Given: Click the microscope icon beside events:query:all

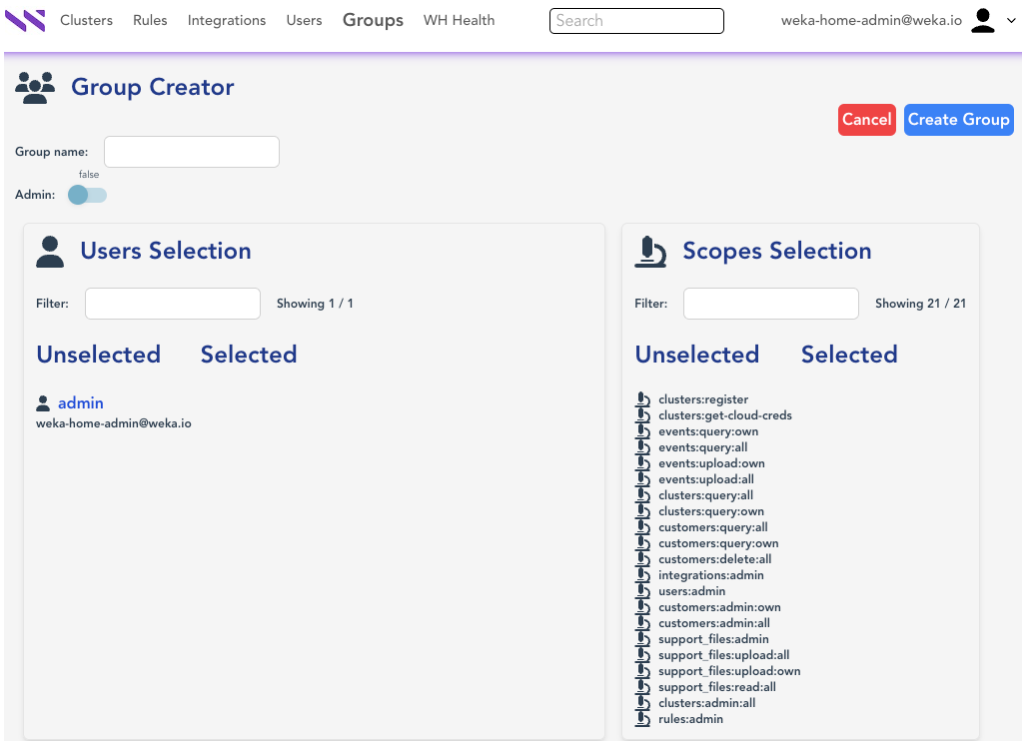Looking at the screenshot, I should click(x=643, y=448).
